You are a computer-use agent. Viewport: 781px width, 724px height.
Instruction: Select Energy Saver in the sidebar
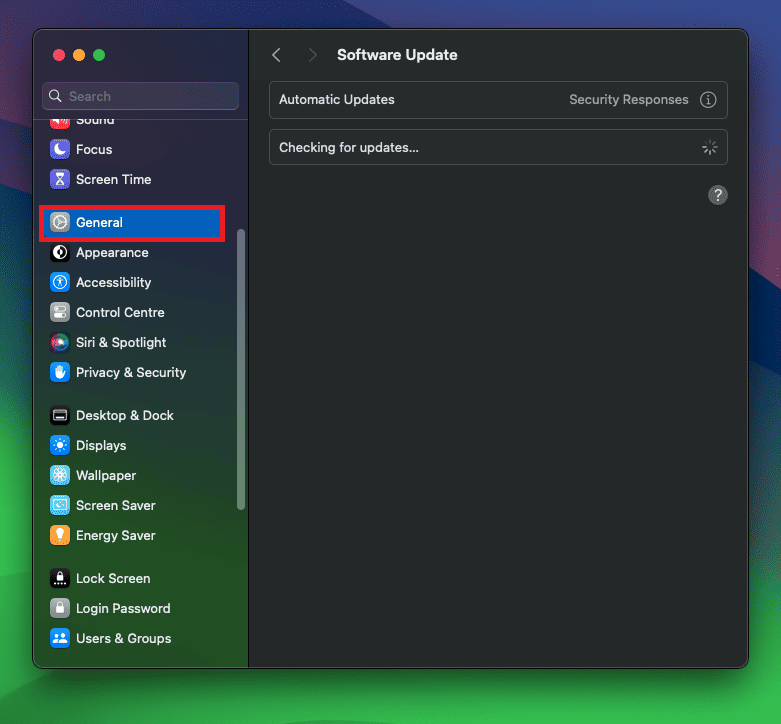coord(132,535)
